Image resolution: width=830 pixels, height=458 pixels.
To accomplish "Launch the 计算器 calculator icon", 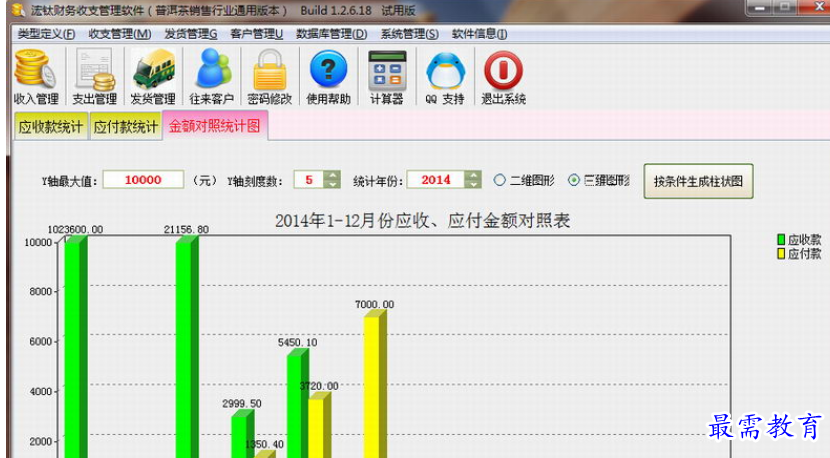I will [x=387, y=70].
